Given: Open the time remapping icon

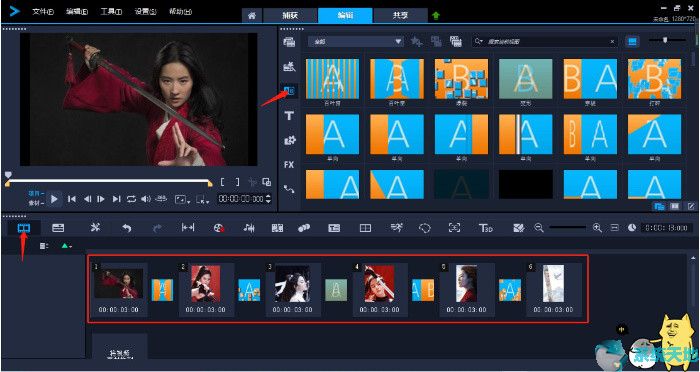Looking at the screenshot, I should 395,228.
